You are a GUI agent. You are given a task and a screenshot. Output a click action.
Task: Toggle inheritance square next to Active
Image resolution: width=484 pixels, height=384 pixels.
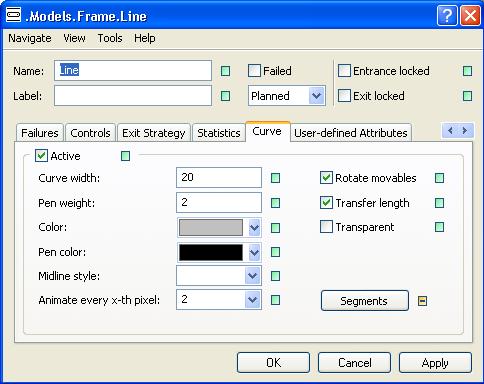click(x=125, y=156)
